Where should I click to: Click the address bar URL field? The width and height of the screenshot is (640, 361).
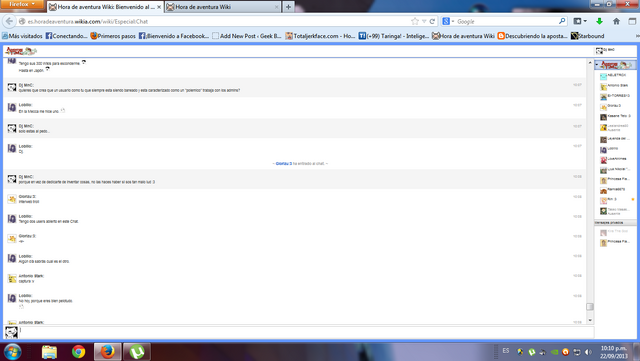click(x=216, y=21)
